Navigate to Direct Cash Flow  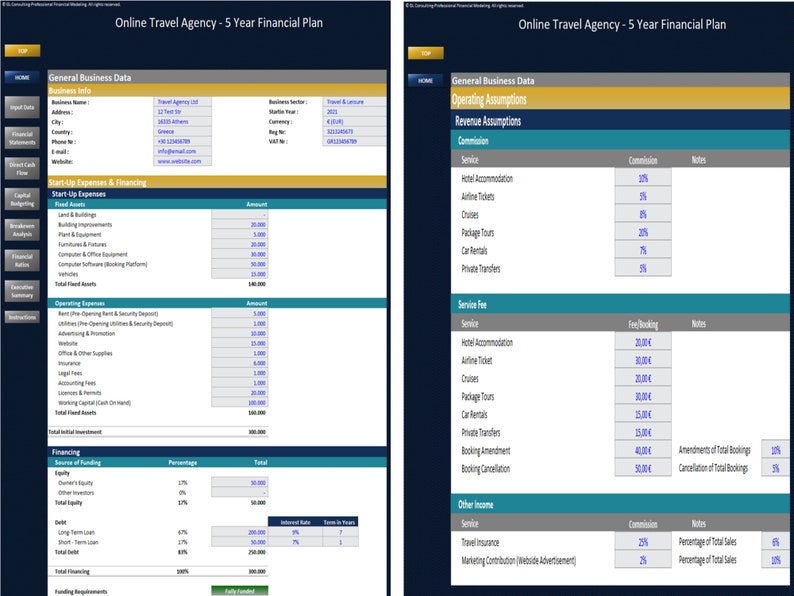coord(22,168)
